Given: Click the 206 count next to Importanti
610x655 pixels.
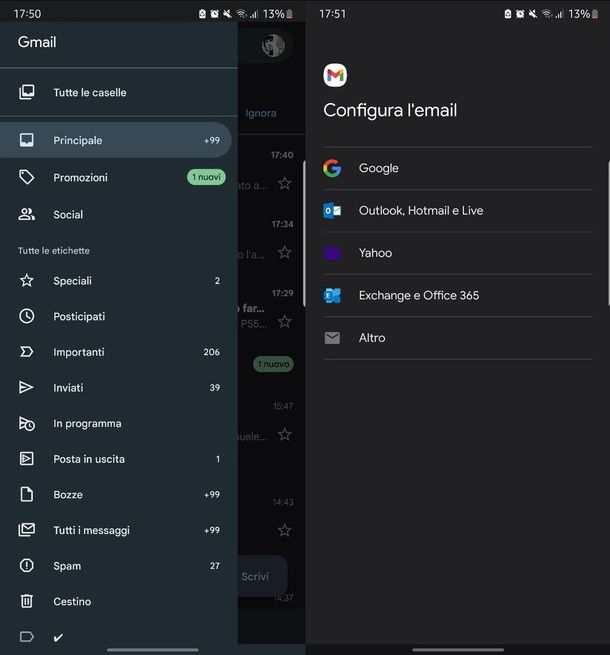Looking at the screenshot, I should point(211,352).
